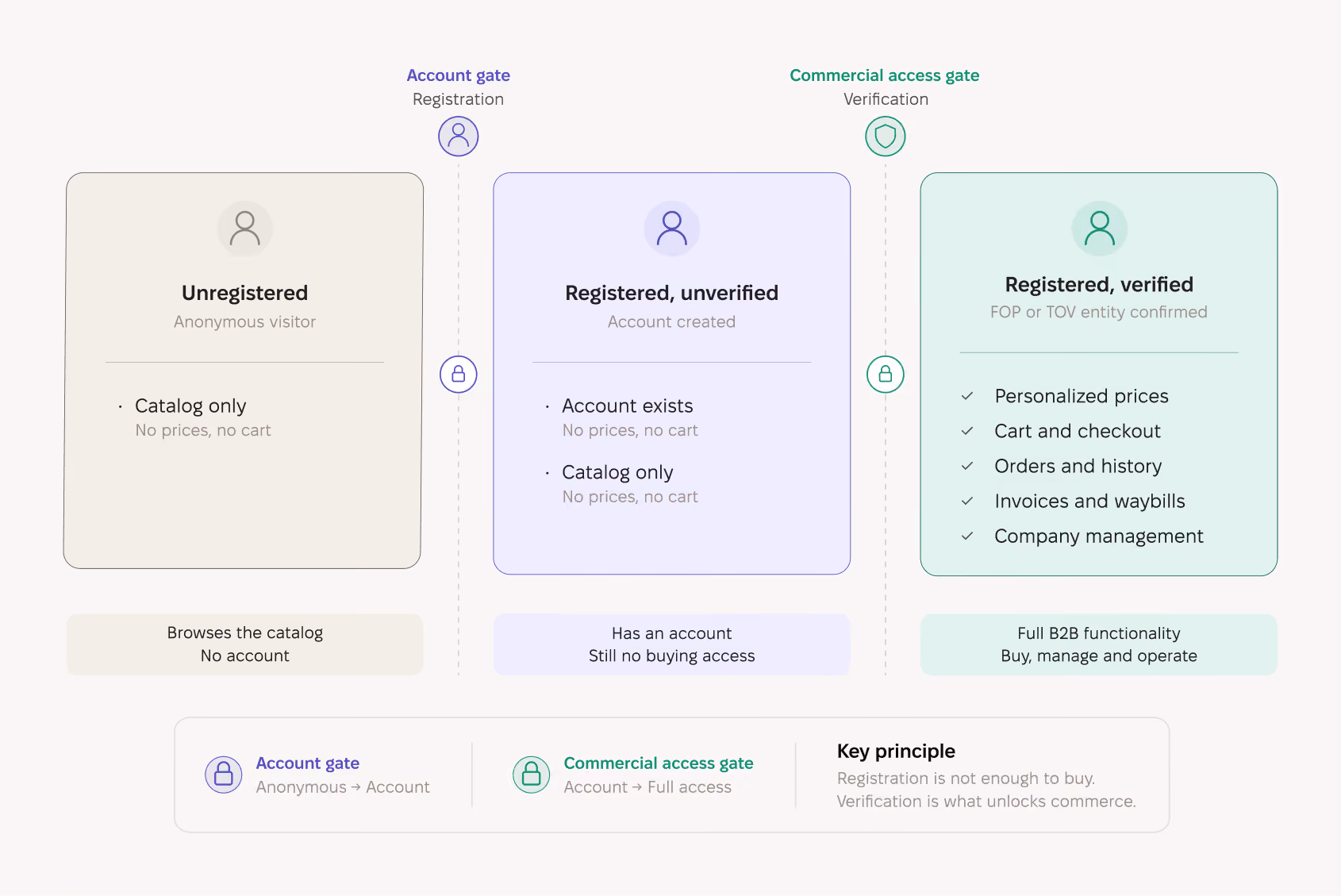This screenshot has height=896, width=1341.
Task: Click the green lock before the verified card
Action: [x=886, y=374]
